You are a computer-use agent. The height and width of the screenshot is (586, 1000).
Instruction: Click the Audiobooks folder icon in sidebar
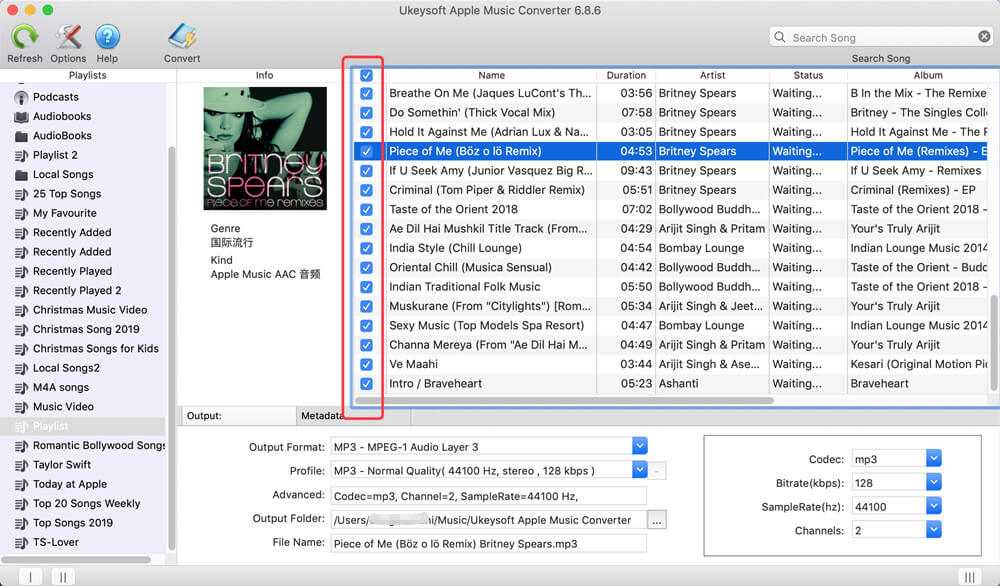pyautogui.click(x=21, y=116)
